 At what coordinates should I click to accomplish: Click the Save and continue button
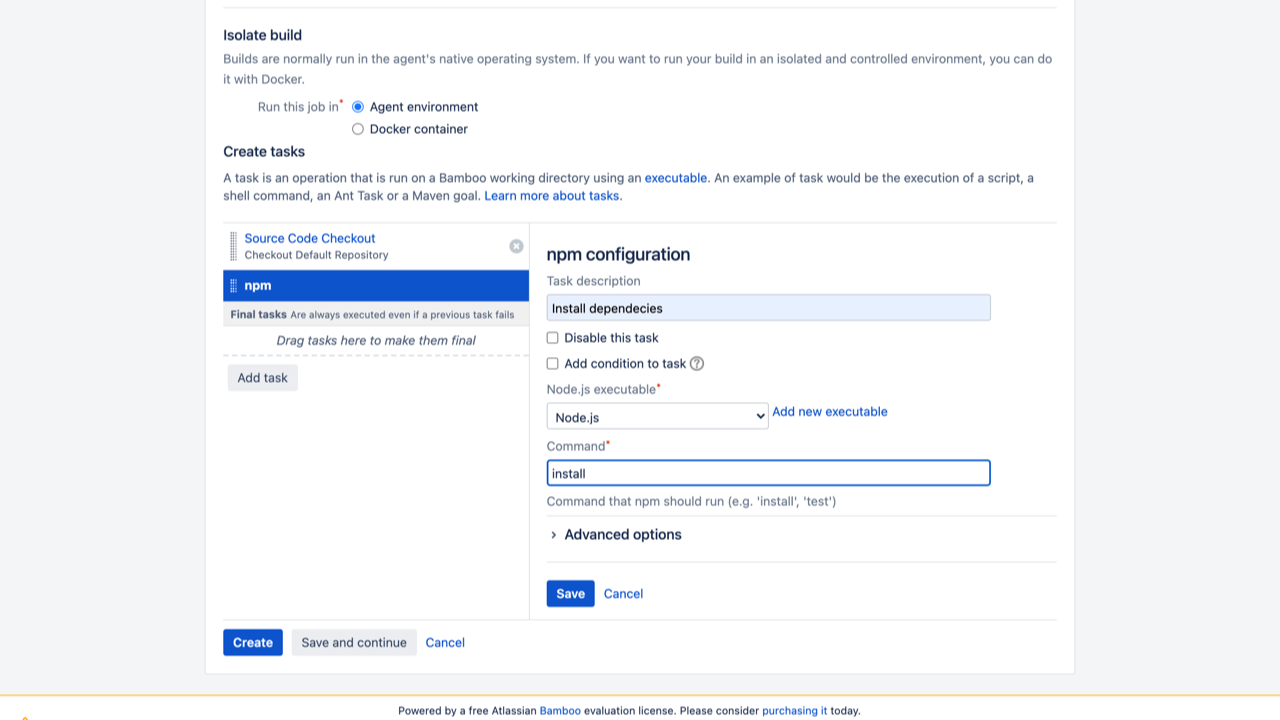[x=354, y=643]
